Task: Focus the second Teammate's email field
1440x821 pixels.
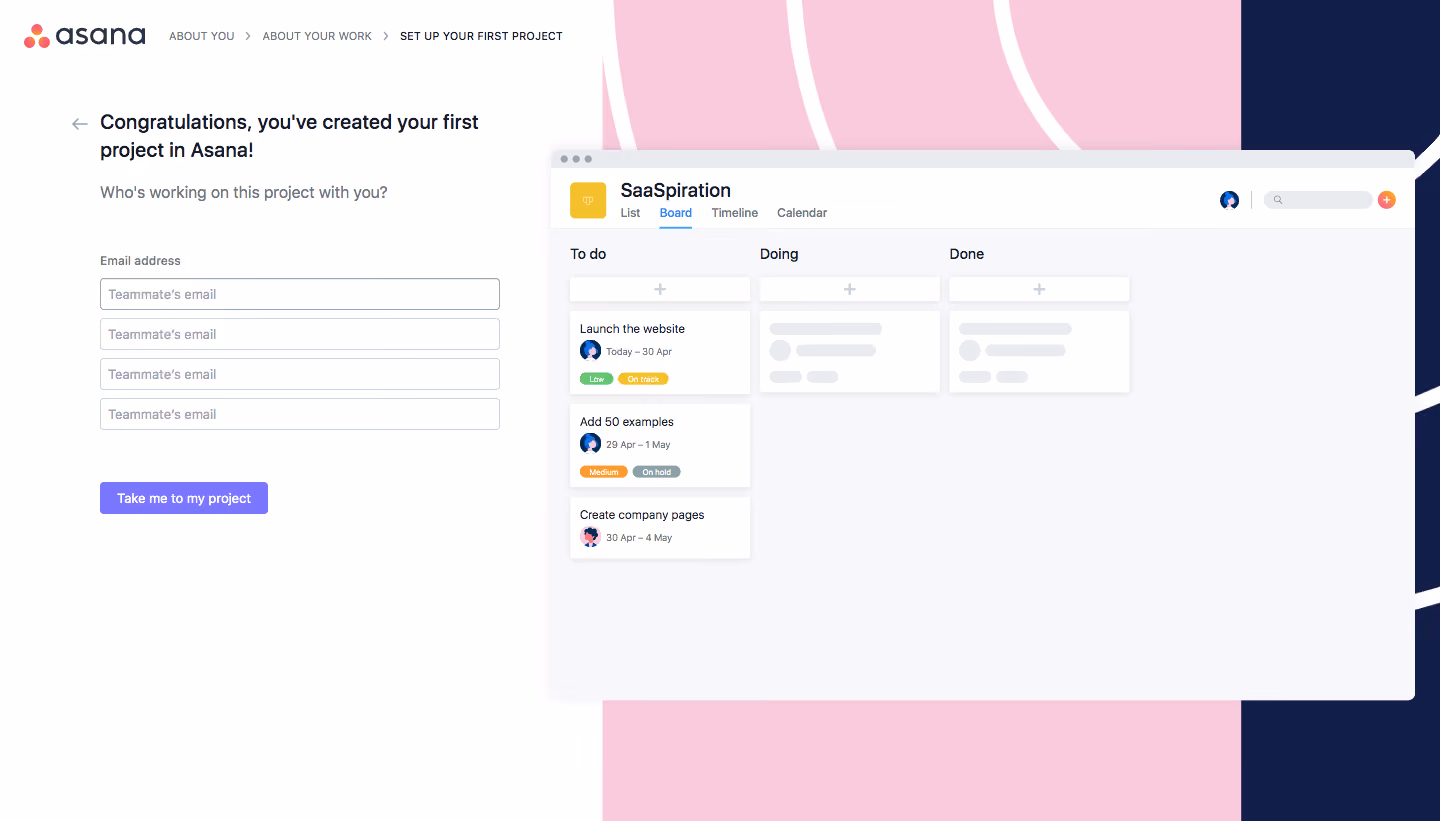Action: [300, 334]
